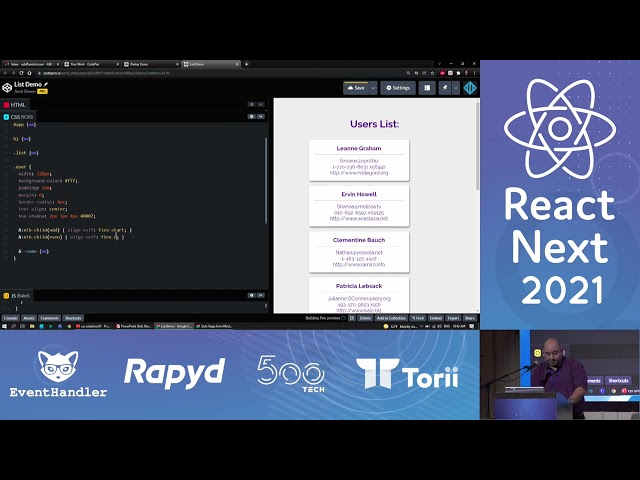Open File Explorer from taskbar
The width and height of the screenshot is (640, 480).
click(x=32, y=326)
